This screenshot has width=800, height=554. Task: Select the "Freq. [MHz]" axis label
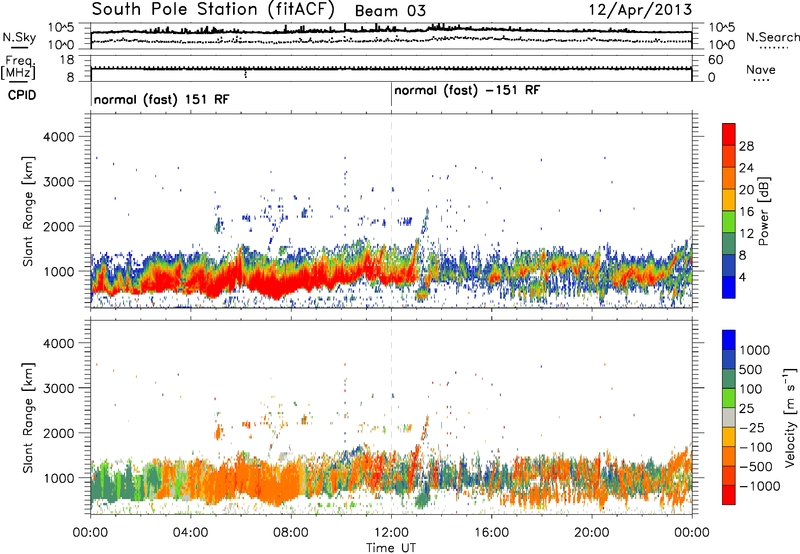click(18, 68)
